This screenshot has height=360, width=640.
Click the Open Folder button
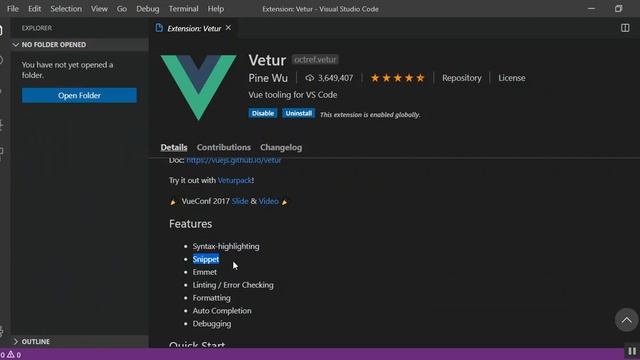(x=79, y=96)
